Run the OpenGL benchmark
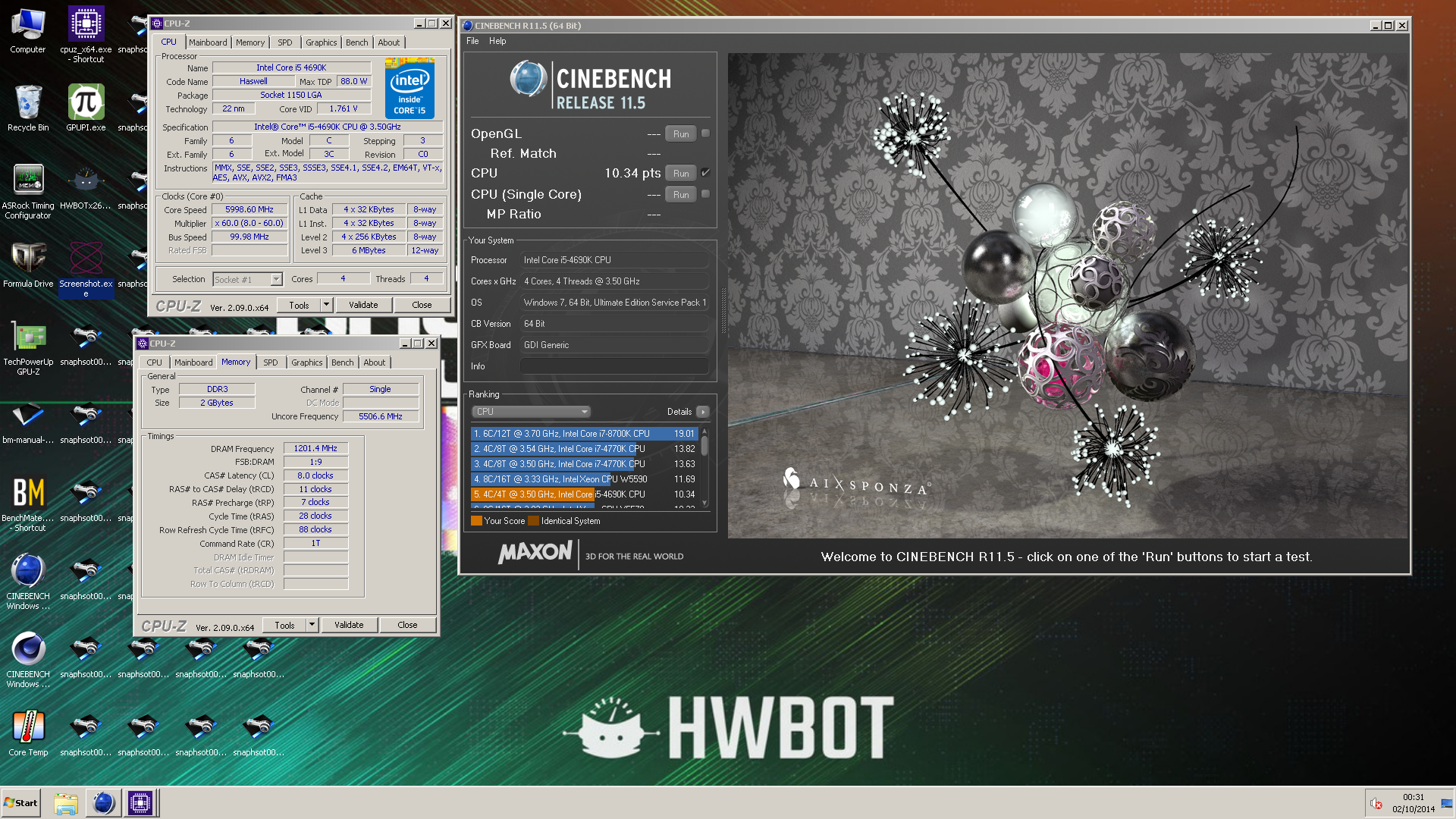 tap(681, 133)
